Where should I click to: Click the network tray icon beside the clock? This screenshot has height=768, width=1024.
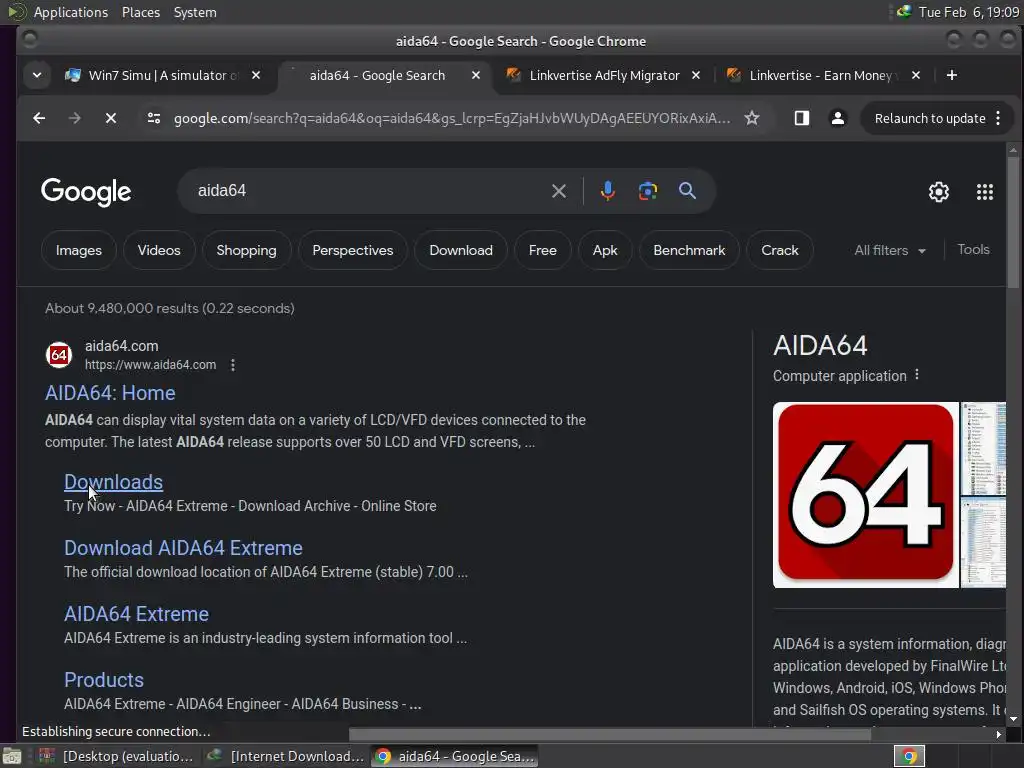[904, 11]
